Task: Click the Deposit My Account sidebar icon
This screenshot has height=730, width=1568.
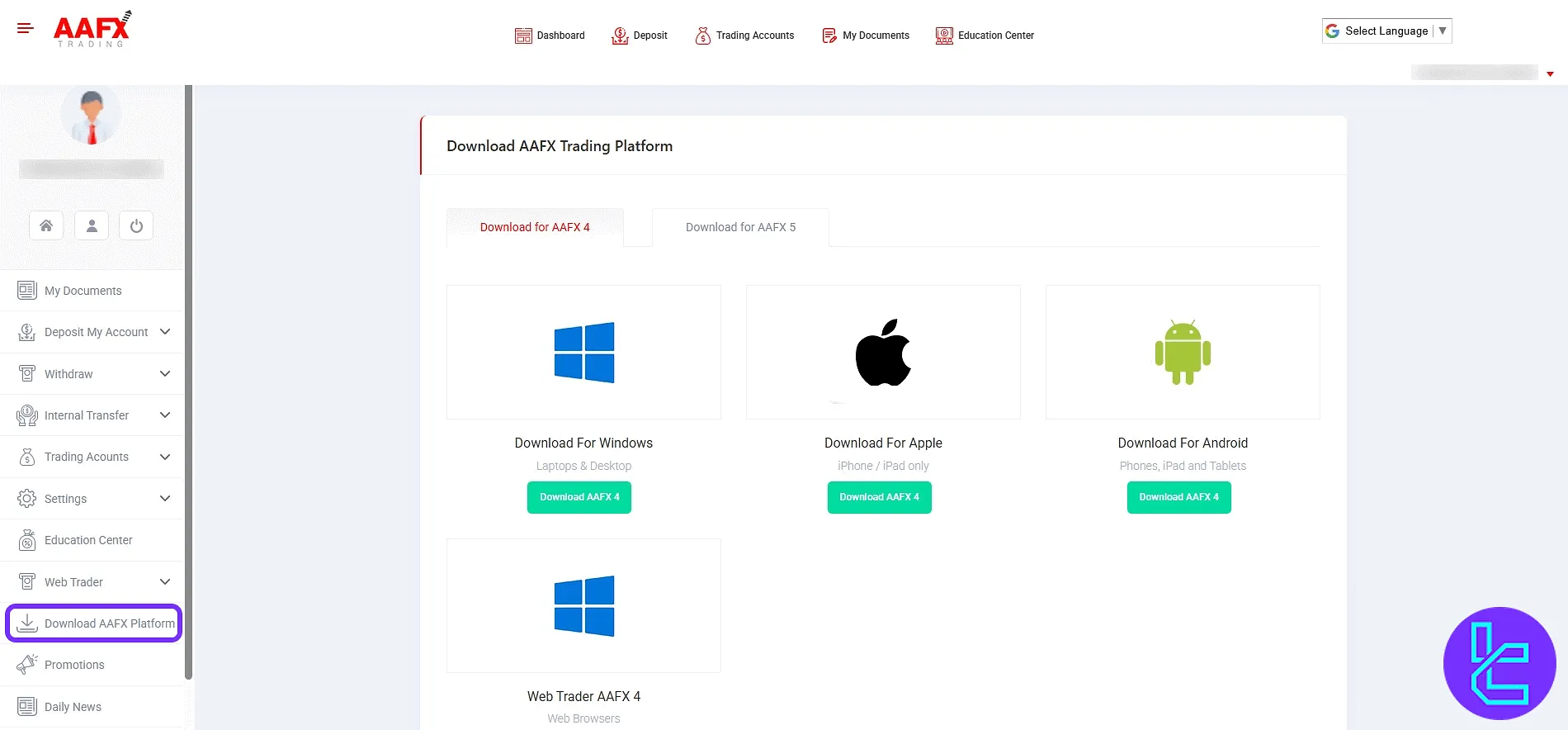Action: [x=27, y=332]
